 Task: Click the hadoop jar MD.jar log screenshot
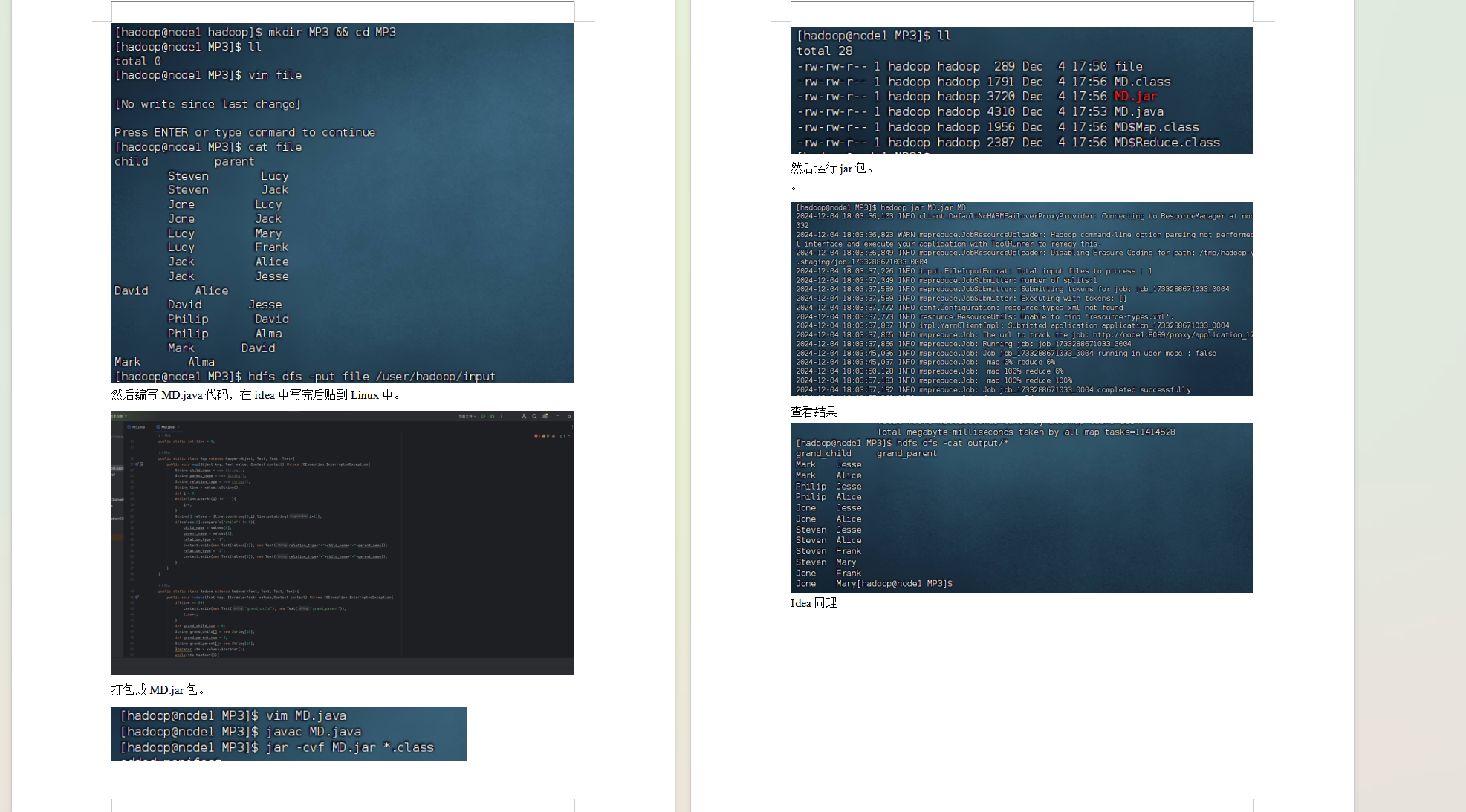(x=1021, y=299)
